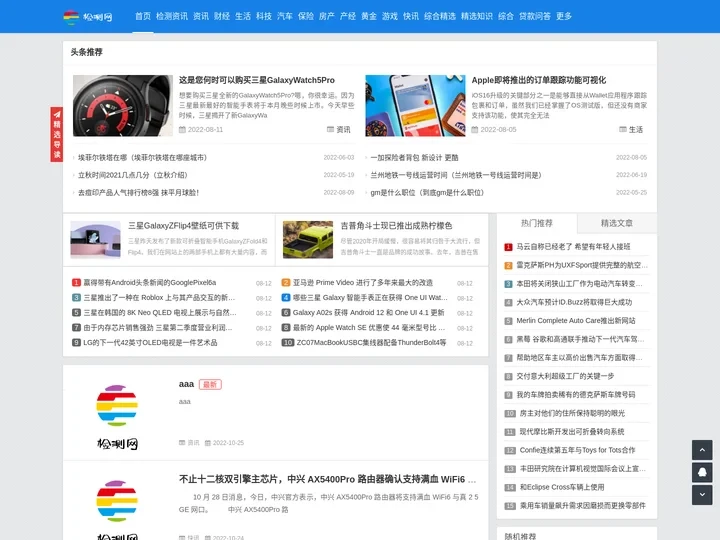
Task: Open link 立秋时间2021几点几分
Action: 133,175
